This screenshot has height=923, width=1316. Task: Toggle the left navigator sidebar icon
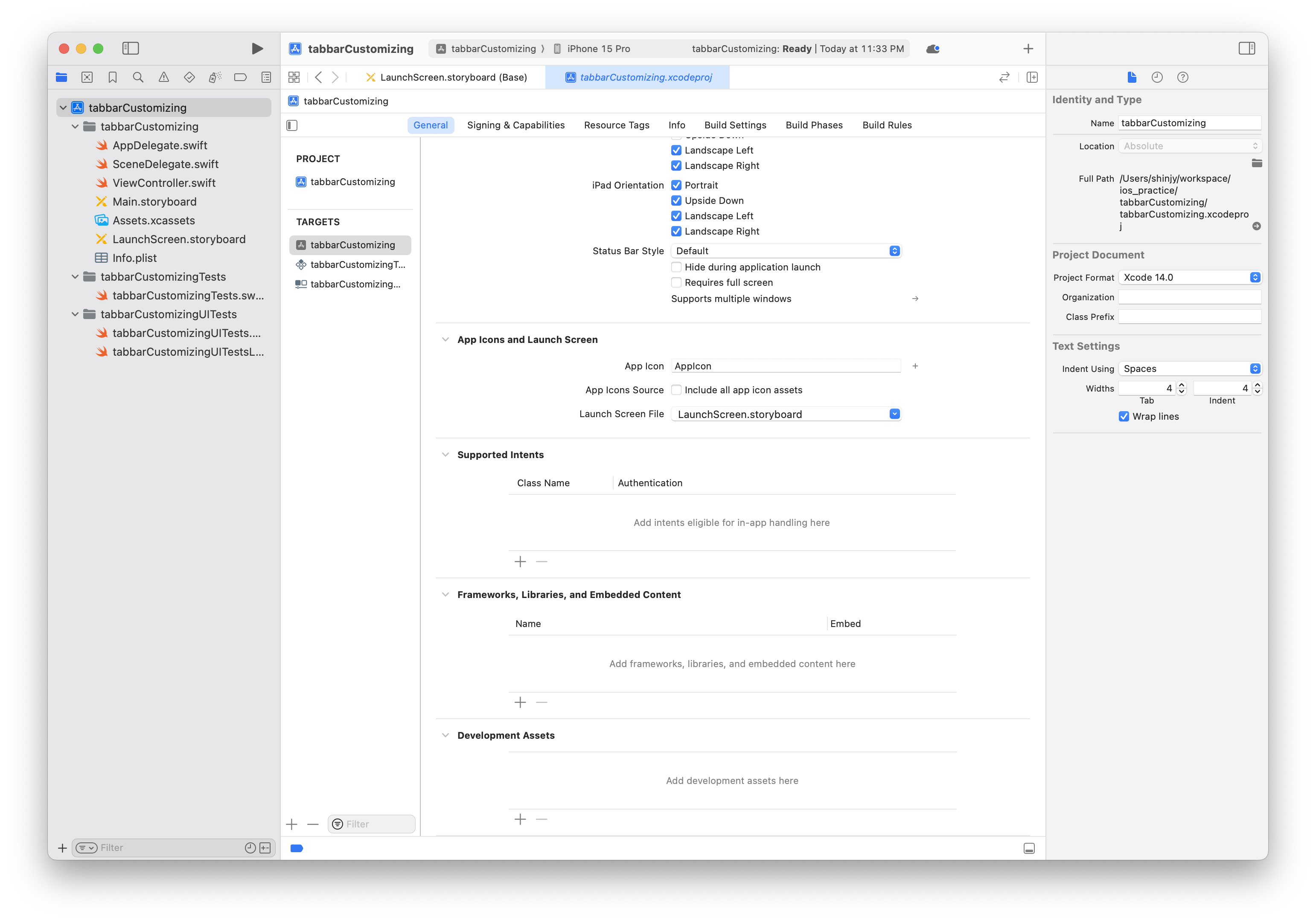(x=131, y=49)
